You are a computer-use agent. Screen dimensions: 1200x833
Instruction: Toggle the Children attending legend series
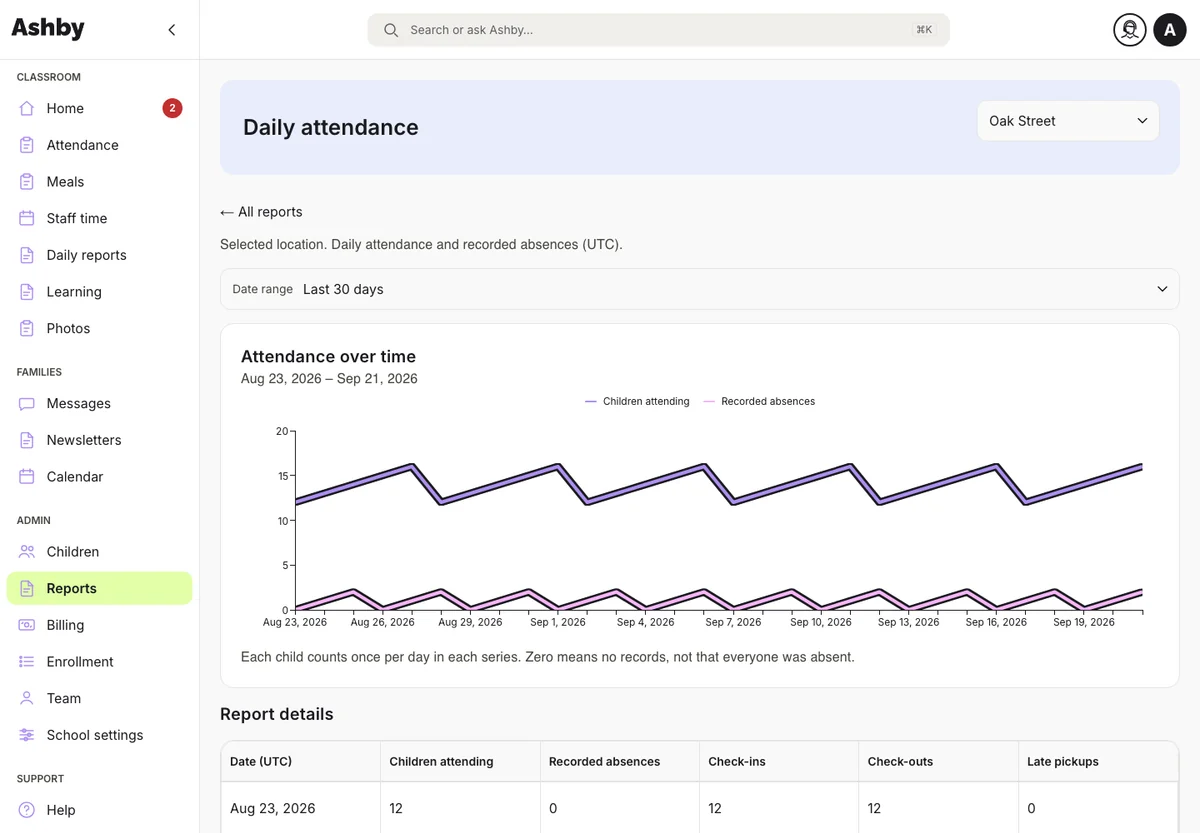pyautogui.click(x=637, y=401)
